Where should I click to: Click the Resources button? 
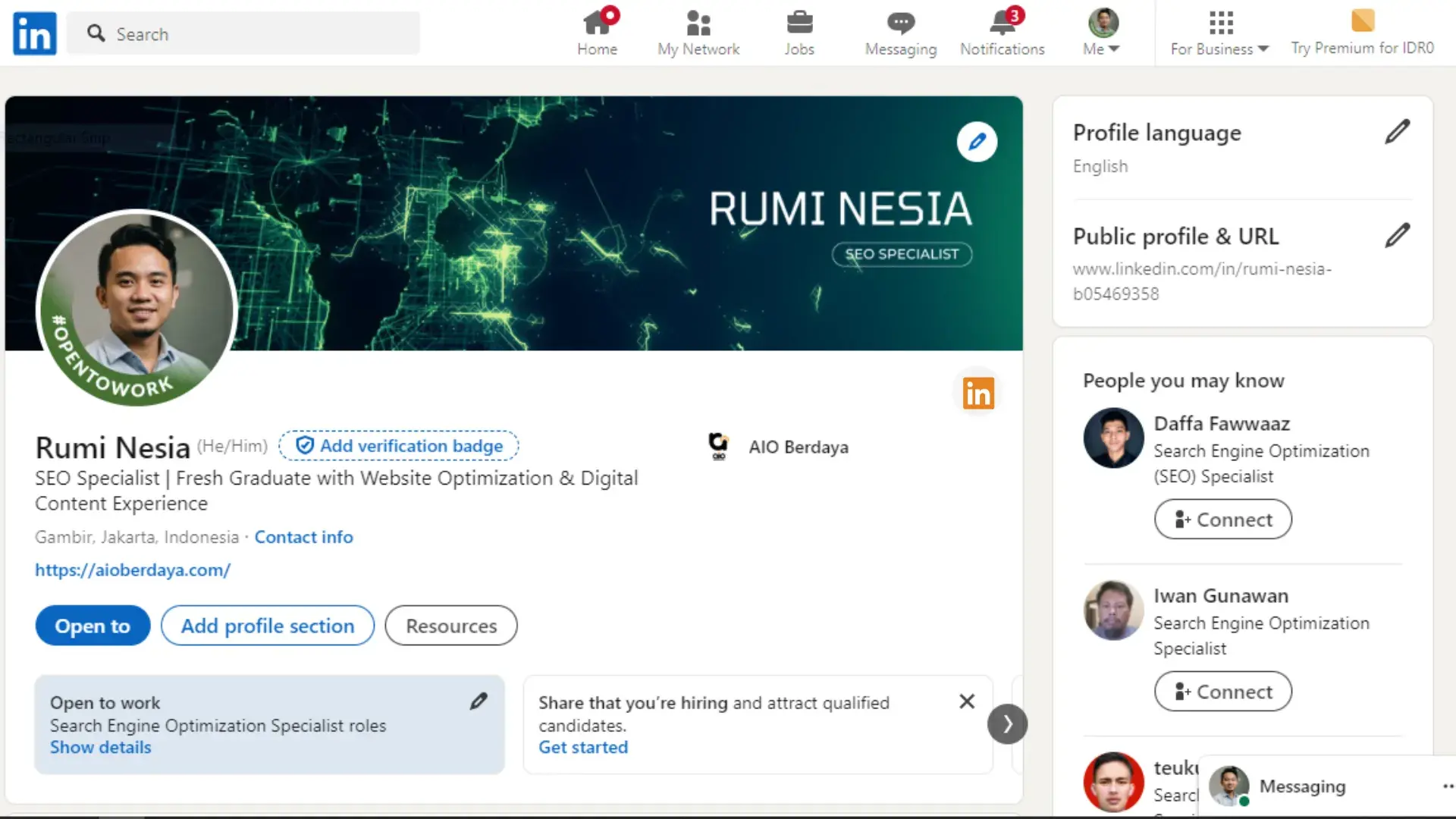click(451, 626)
